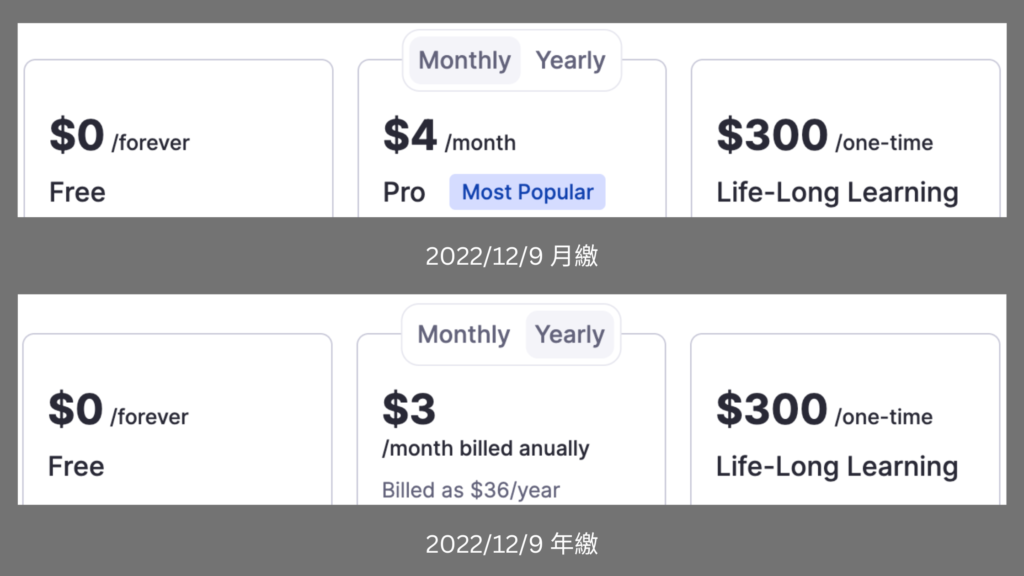The width and height of the screenshot is (1024, 576).
Task: Click the Monthly option in the upper switcher
Action: (x=463, y=60)
